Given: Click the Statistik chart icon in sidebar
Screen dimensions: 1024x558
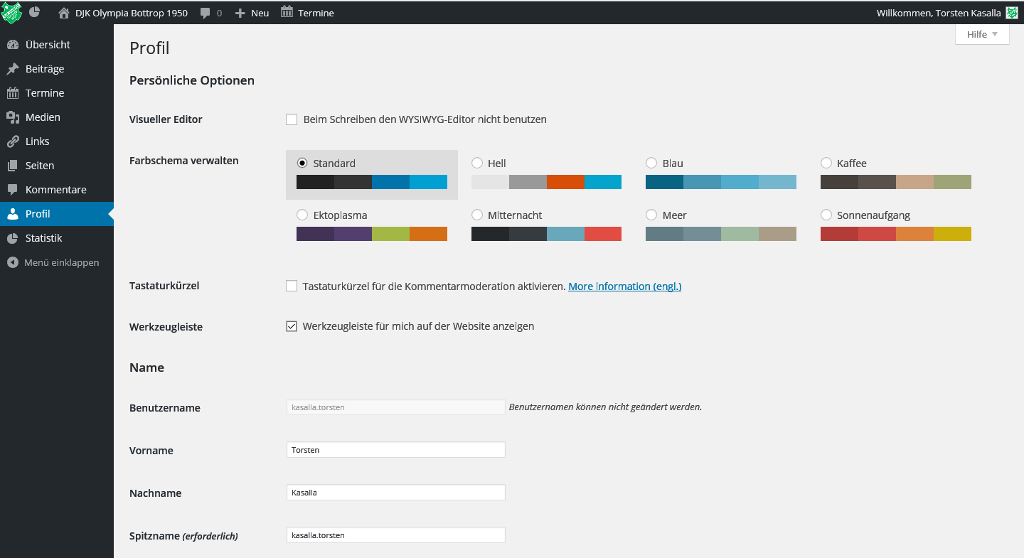Looking at the screenshot, I should [x=13, y=238].
